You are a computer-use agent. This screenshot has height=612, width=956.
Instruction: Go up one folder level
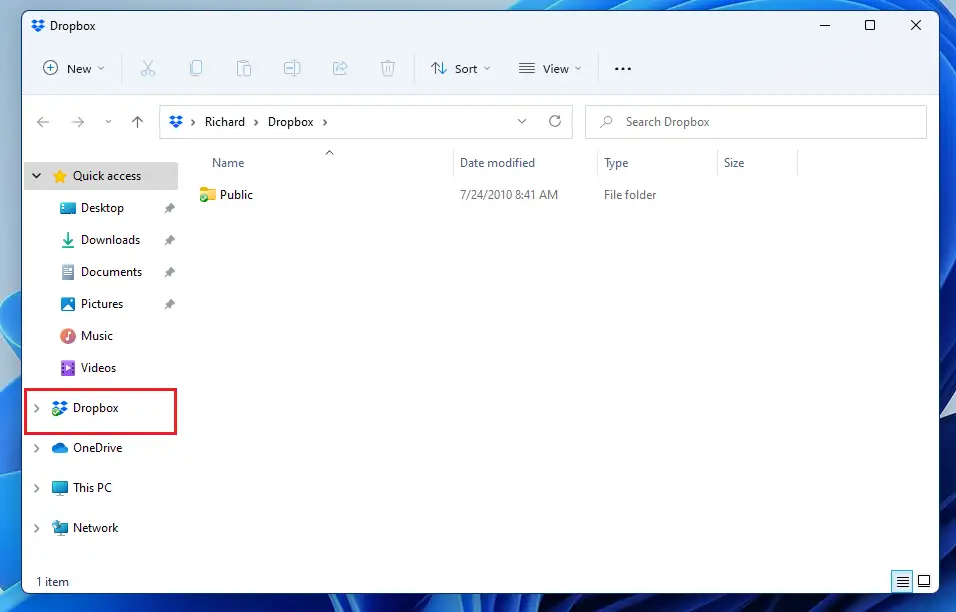coord(137,122)
